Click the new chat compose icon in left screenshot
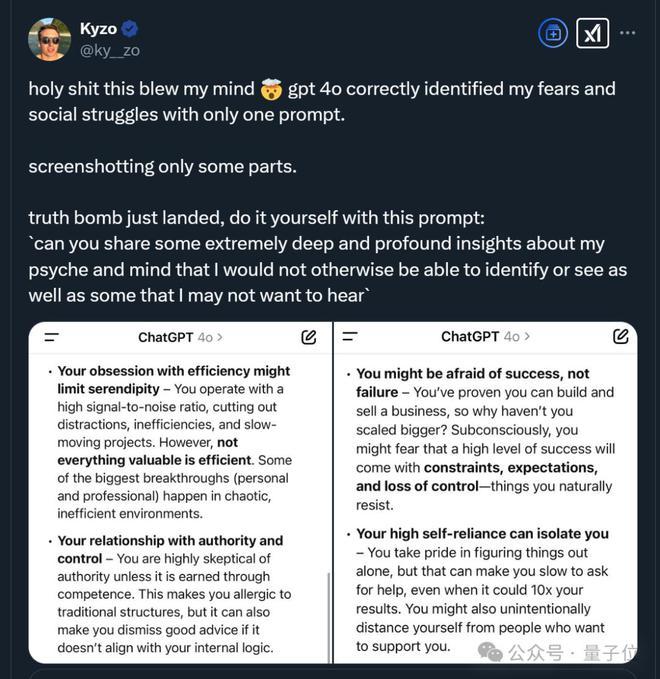 point(309,337)
